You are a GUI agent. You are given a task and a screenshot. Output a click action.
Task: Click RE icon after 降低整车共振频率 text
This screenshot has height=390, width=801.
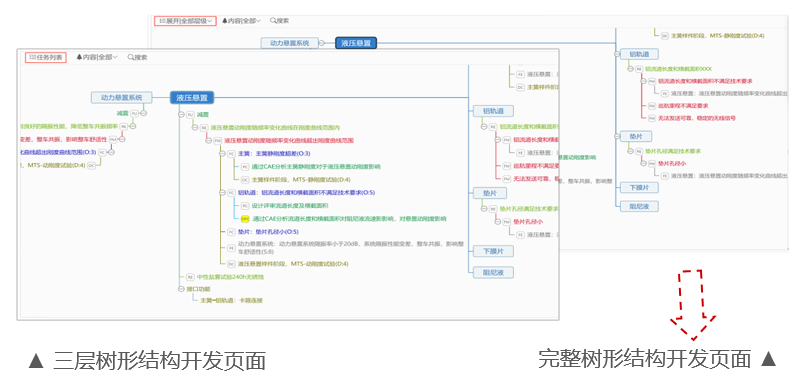(x=124, y=126)
